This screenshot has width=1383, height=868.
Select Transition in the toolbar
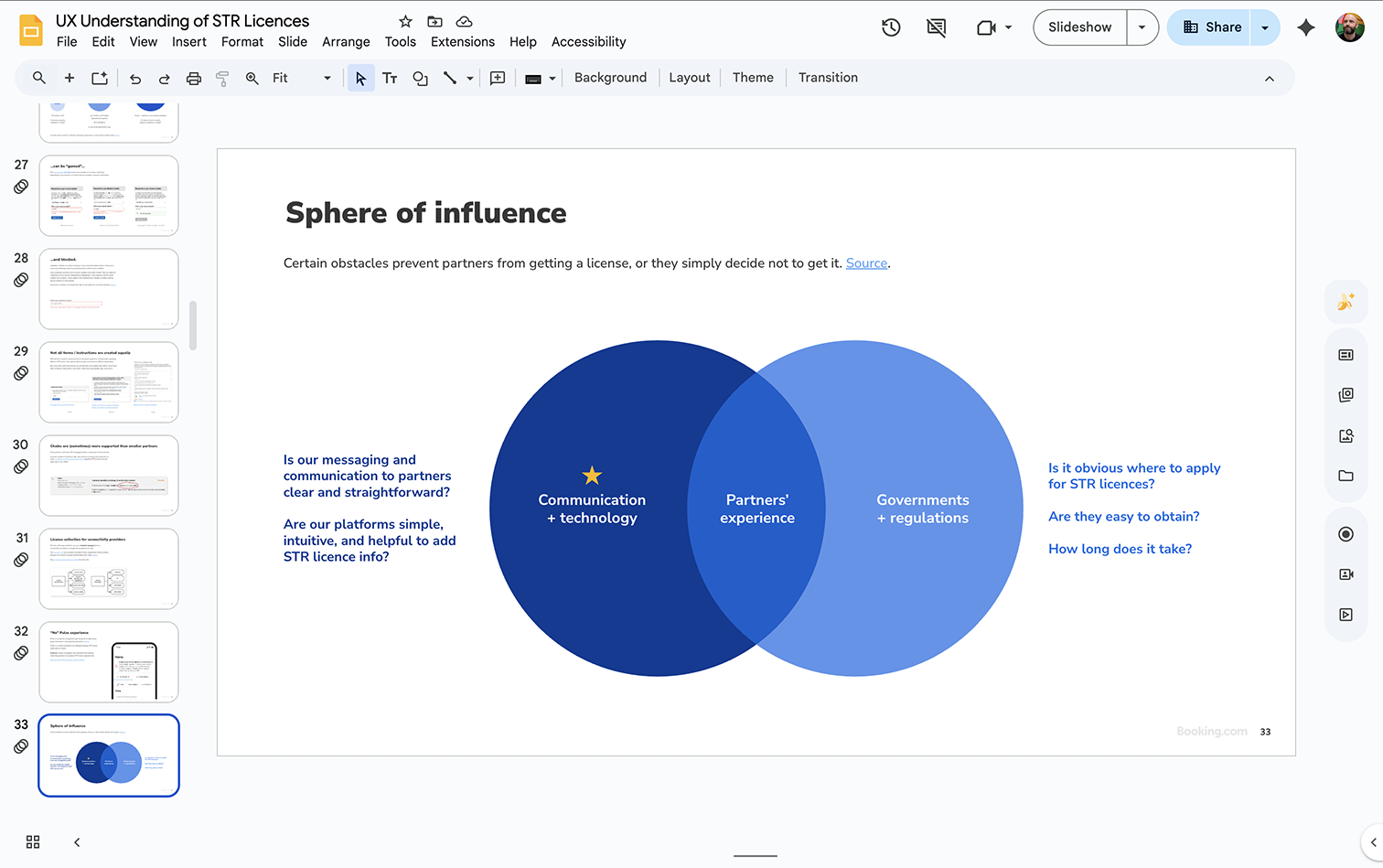point(827,77)
